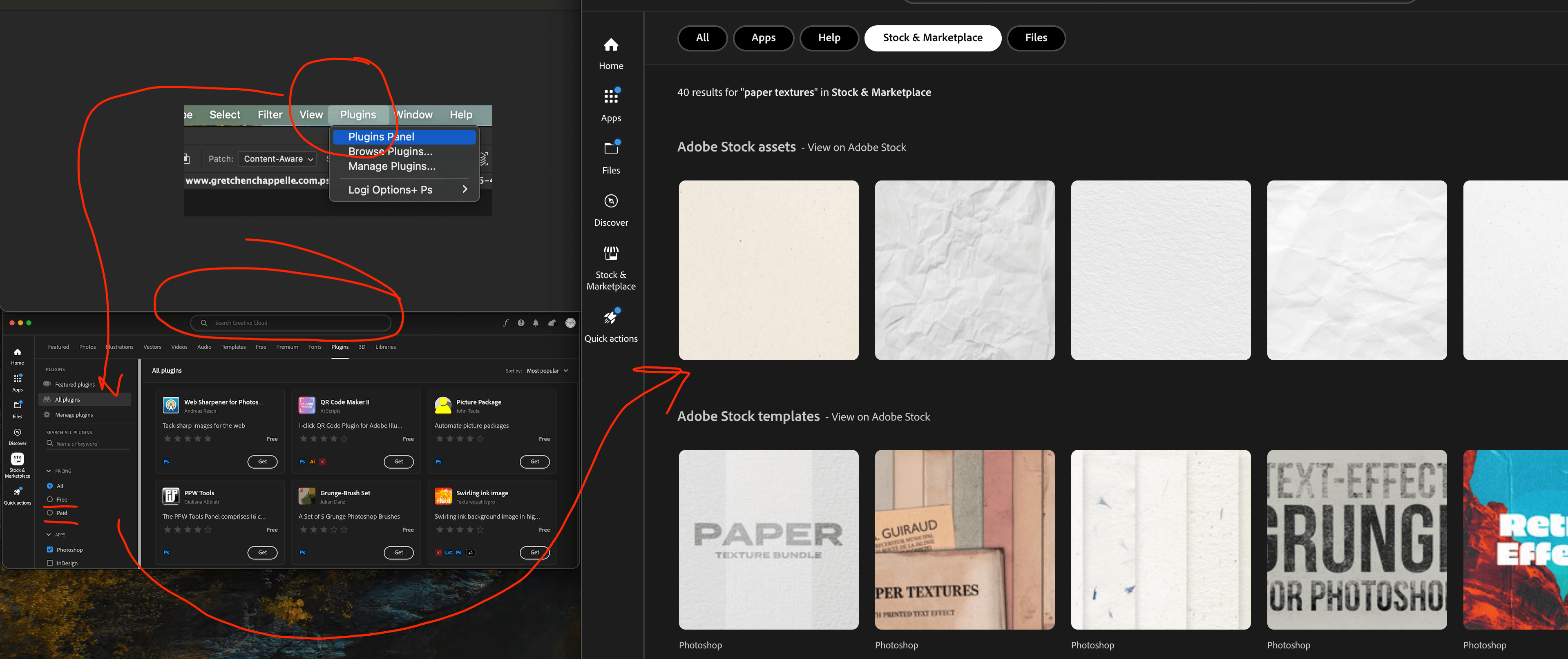Click Stock & Marketplace icon in the small window
Image resolution: width=1568 pixels, height=659 pixels.
[x=18, y=459]
